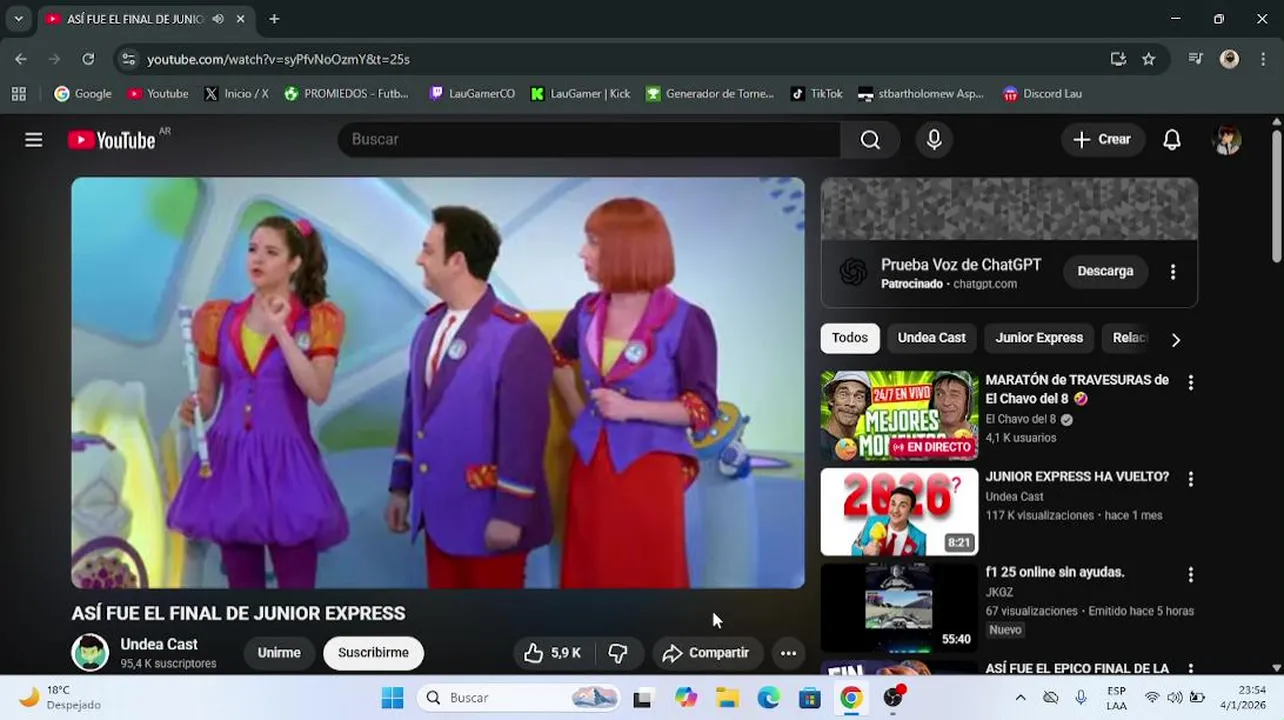Open the Undea Cast channel avatar

pos(90,653)
